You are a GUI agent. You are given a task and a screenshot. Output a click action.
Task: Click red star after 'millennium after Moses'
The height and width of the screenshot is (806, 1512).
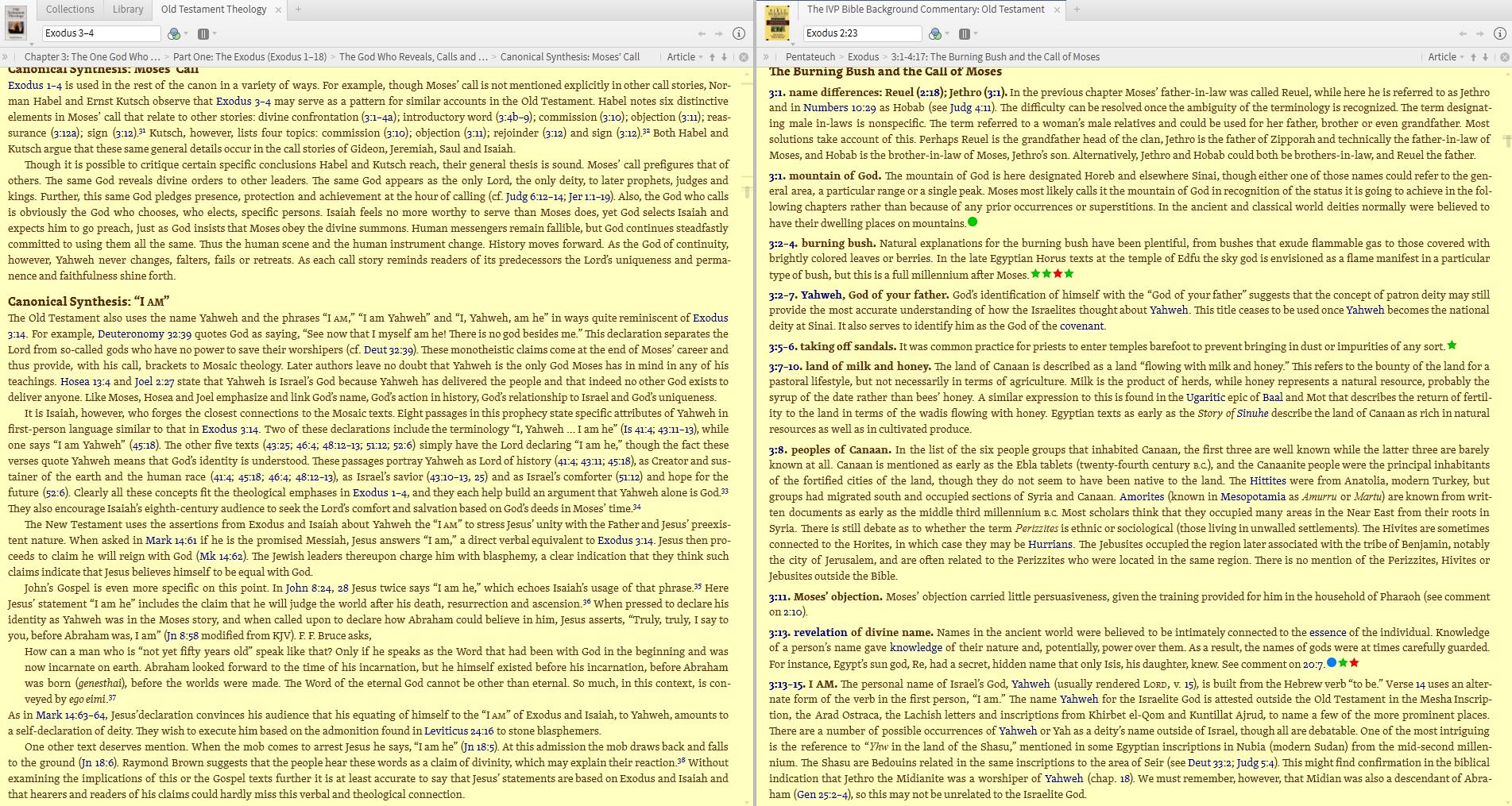click(x=1058, y=274)
